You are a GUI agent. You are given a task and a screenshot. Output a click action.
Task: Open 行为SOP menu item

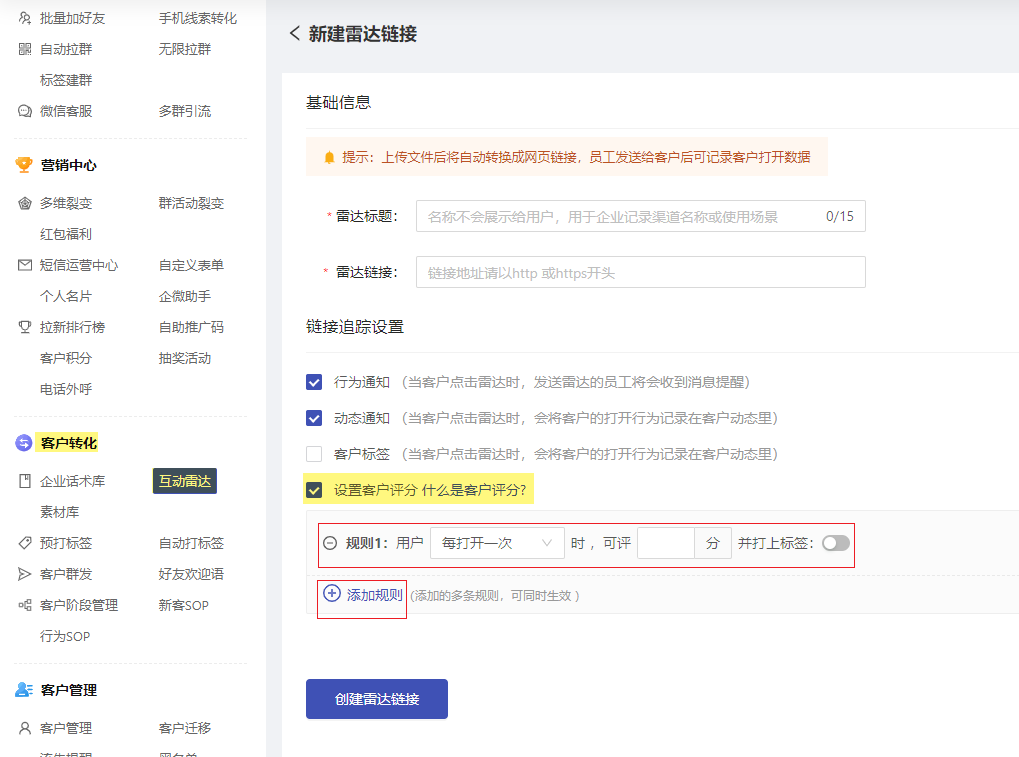(x=65, y=636)
